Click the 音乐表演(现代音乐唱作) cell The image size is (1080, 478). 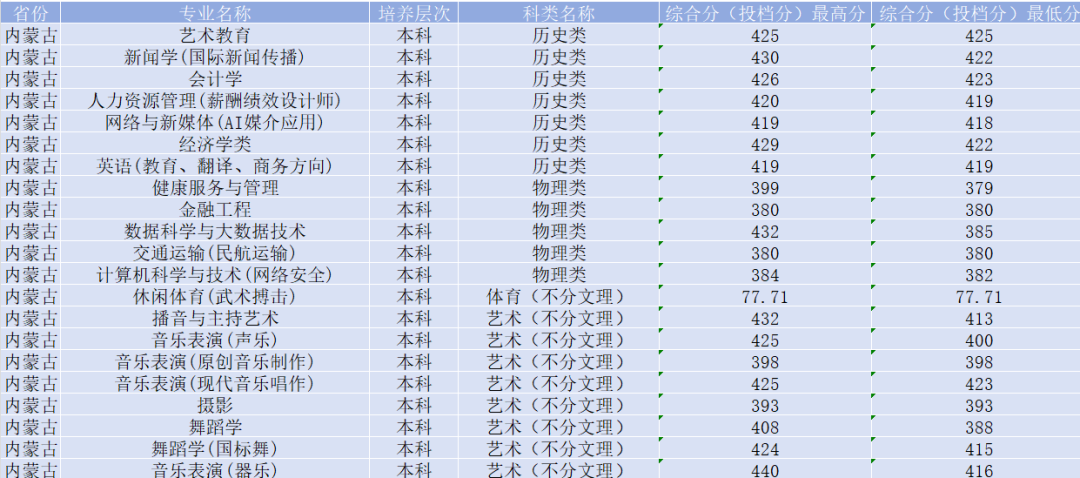point(215,384)
